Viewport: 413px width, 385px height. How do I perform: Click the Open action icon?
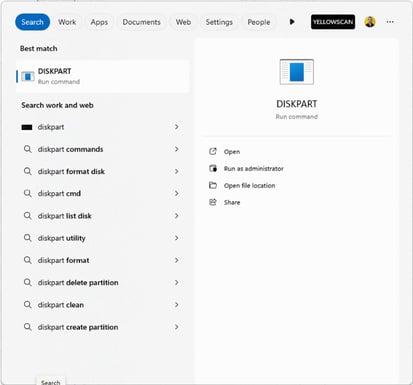point(213,151)
